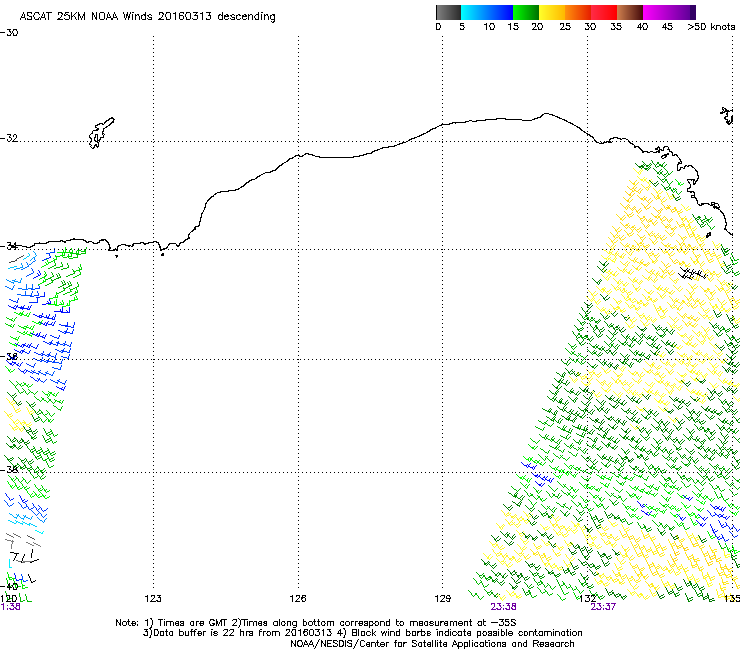Click the purple '23:38' swath time label

tap(503, 607)
